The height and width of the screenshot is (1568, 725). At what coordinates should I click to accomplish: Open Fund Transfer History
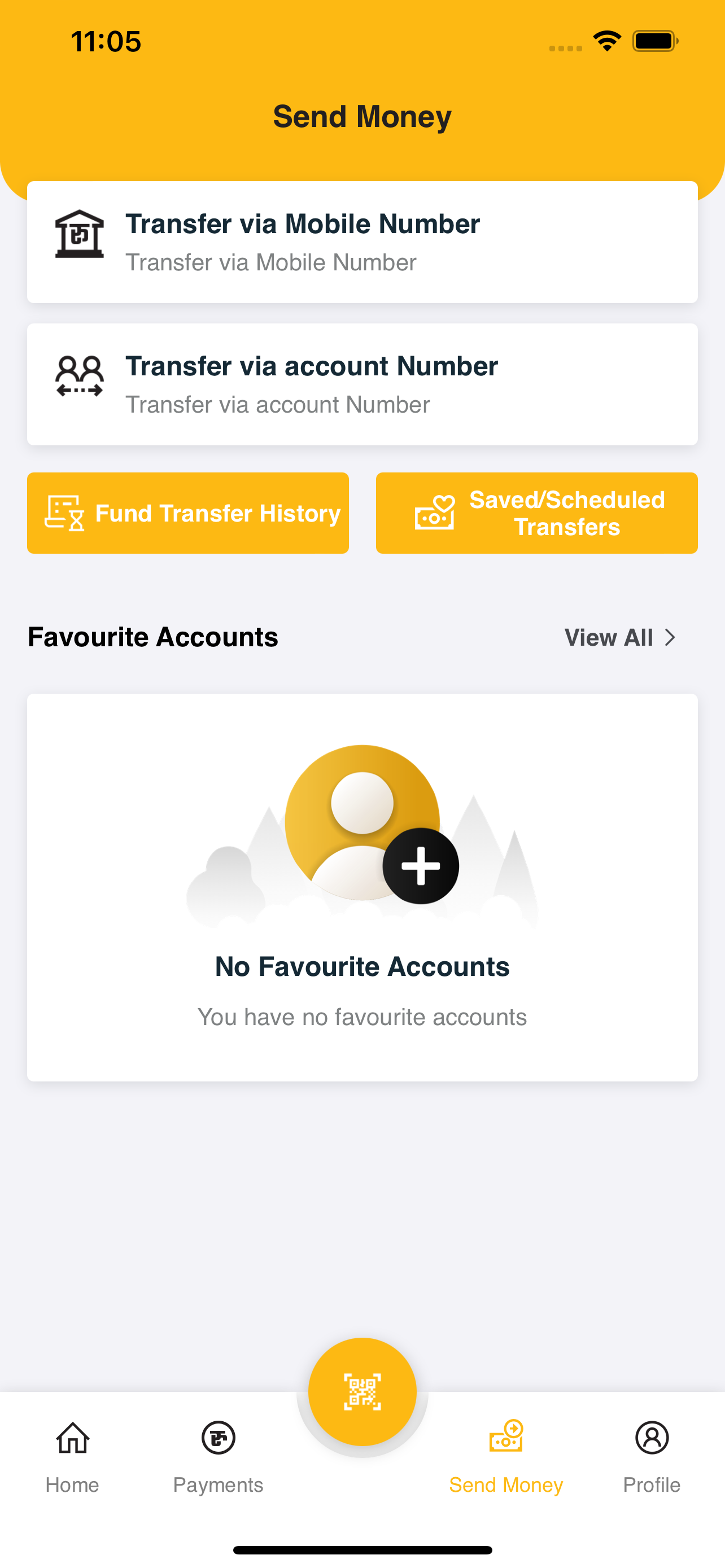[188, 513]
